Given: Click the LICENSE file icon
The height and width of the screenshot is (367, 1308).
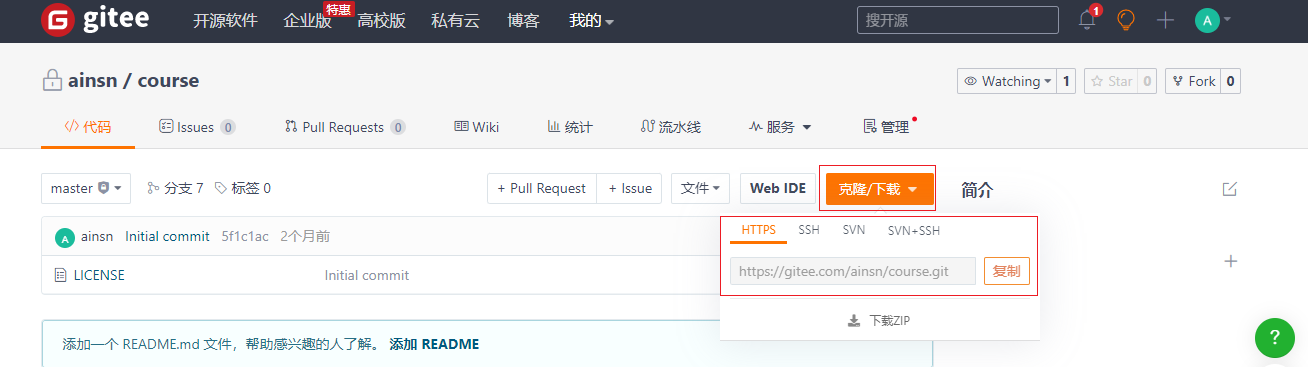Looking at the screenshot, I should tap(61, 275).
